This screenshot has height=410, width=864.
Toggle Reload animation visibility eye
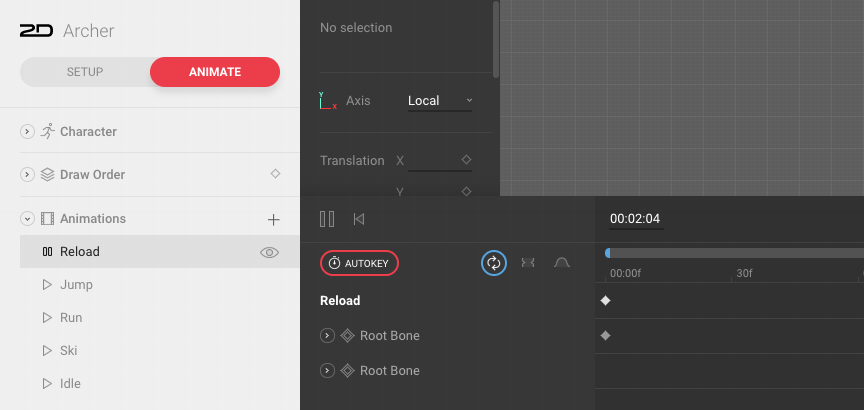click(x=269, y=252)
